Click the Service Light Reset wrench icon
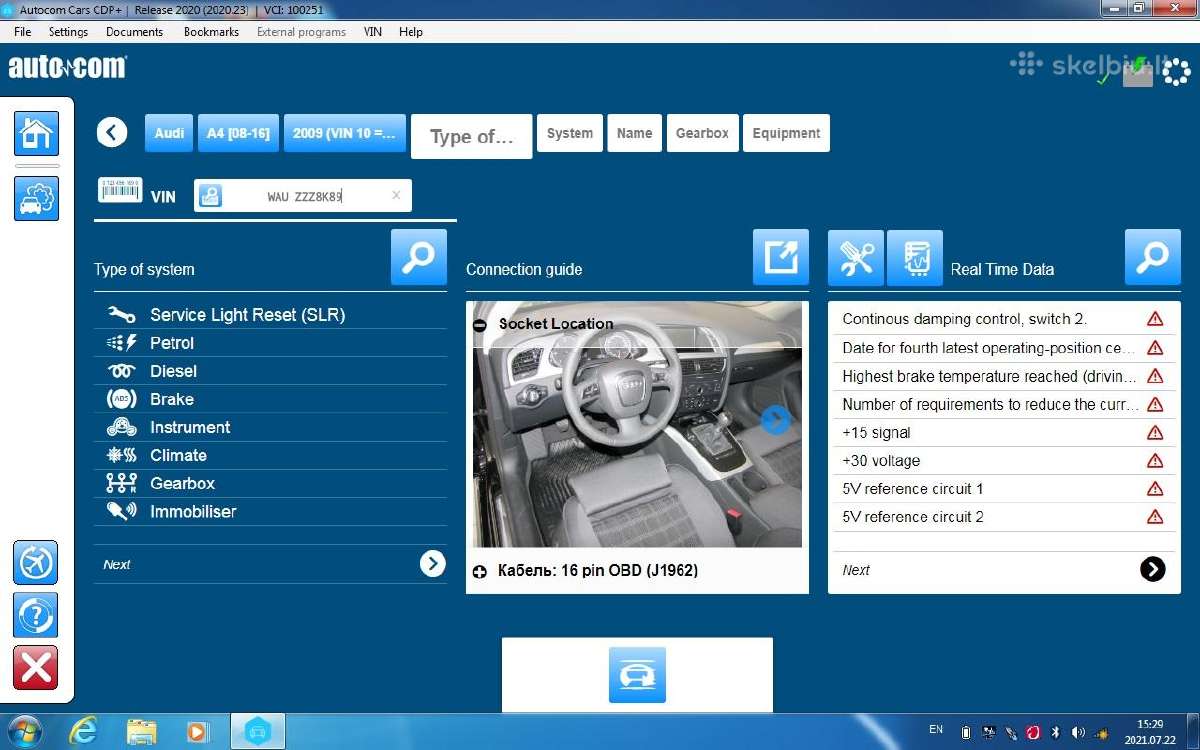 click(x=121, y=314)
